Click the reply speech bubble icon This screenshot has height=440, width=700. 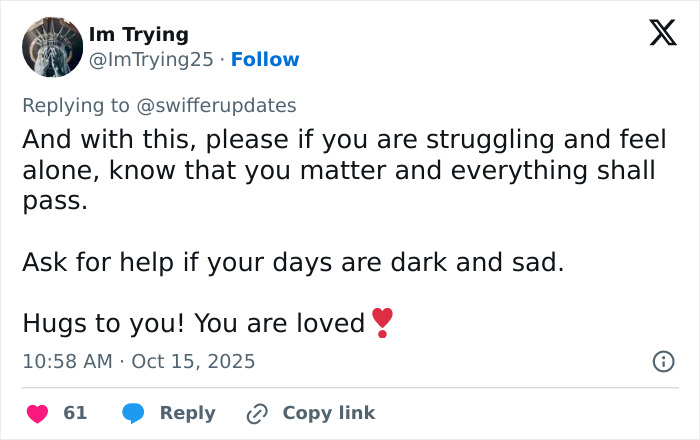[x=133, y=413]
